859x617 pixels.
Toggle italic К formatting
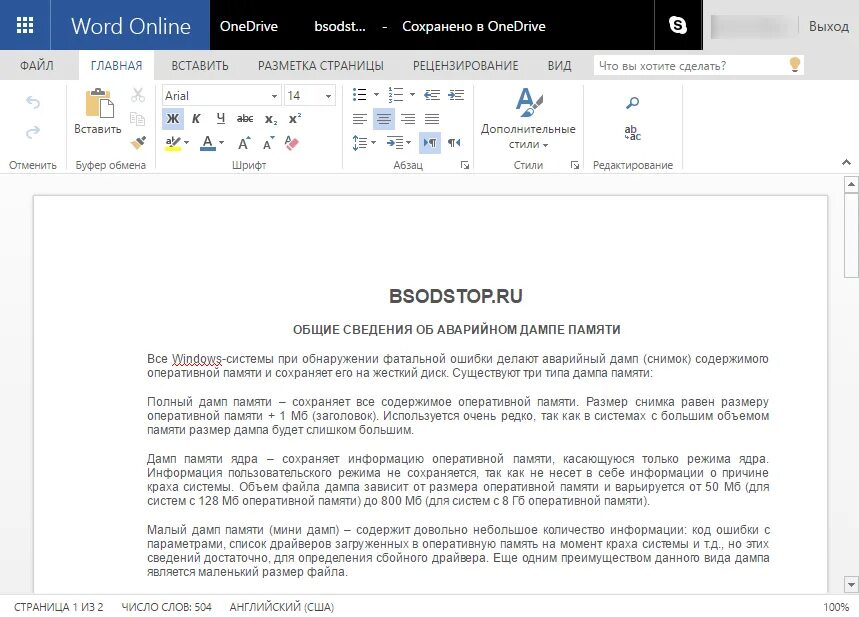[196, 119]
